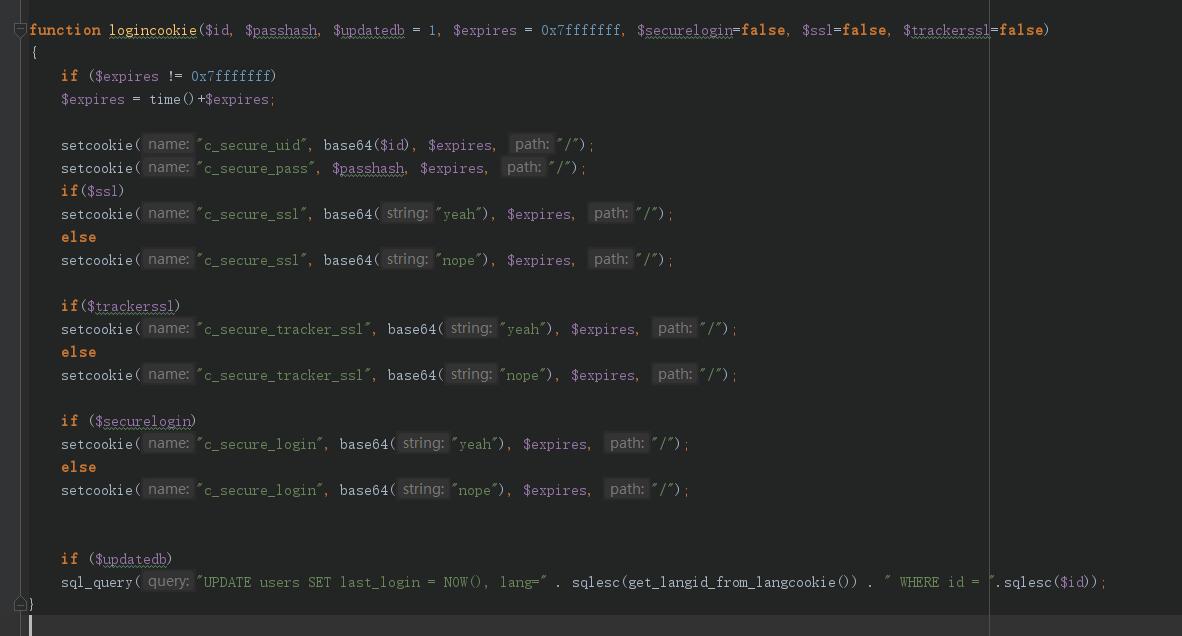Click "nope" string in c_secure_tracker_ssl line
1182x636 pixels.
click(523, 375)
